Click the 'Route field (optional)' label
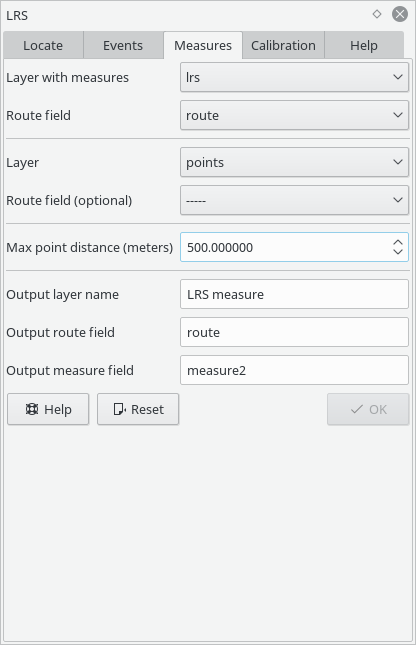Screen dimensions: 416x645 (x=69, y=201)
